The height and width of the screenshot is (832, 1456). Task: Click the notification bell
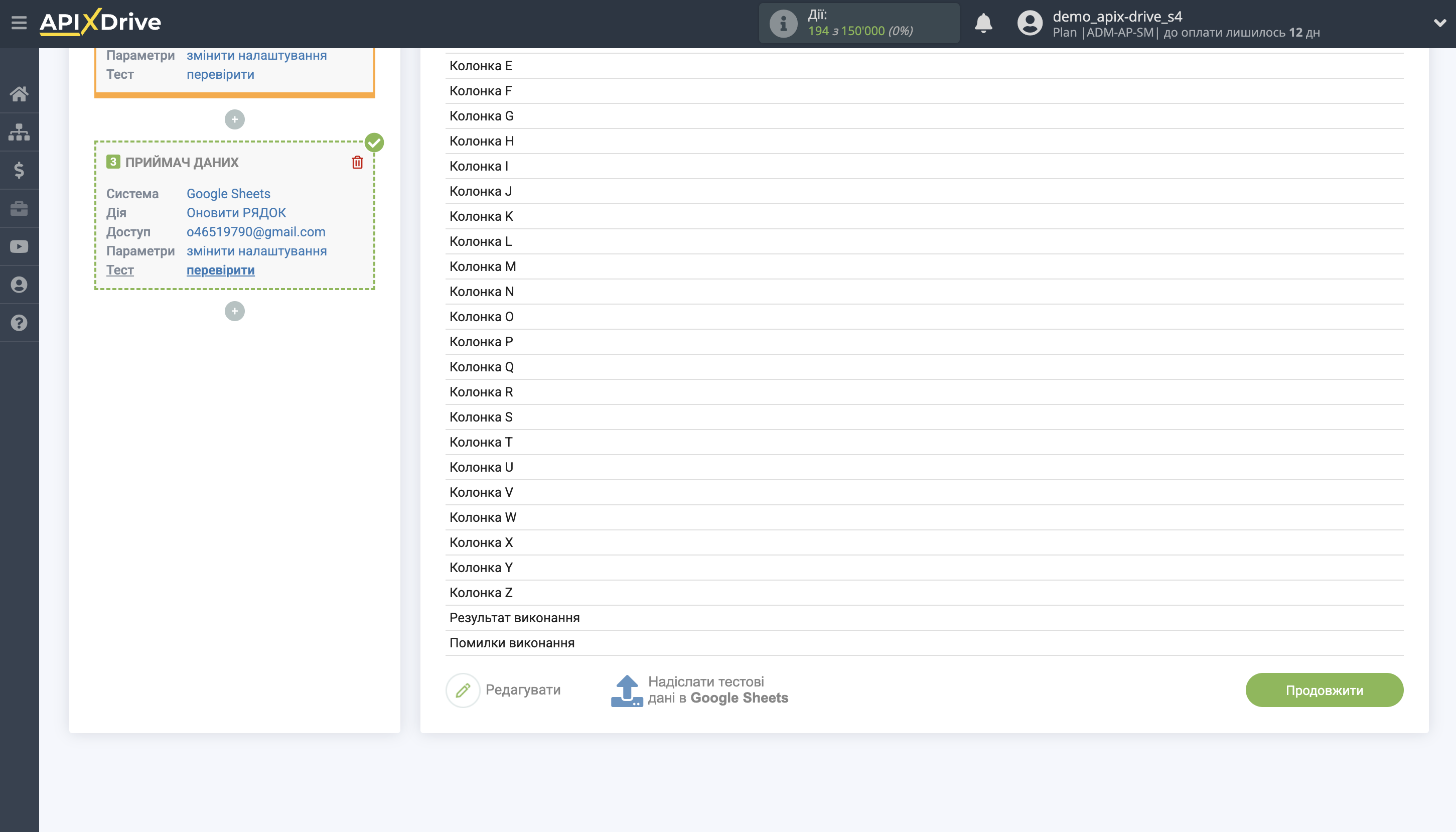coord(983,23)
